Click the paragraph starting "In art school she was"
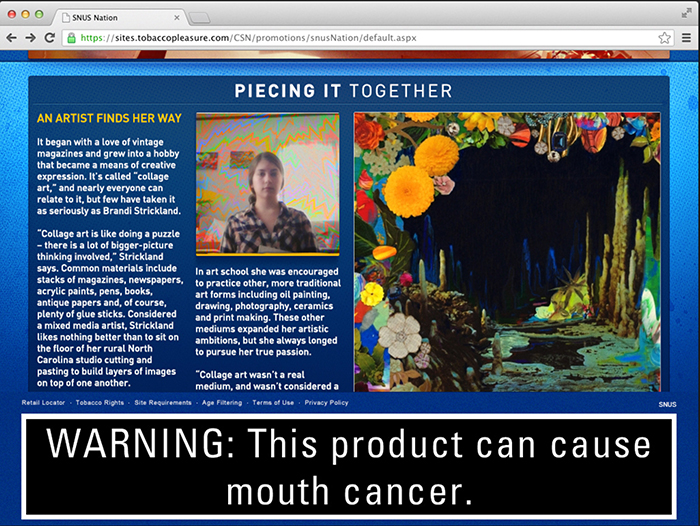700x526 pixels. click(x=268, y=312)
